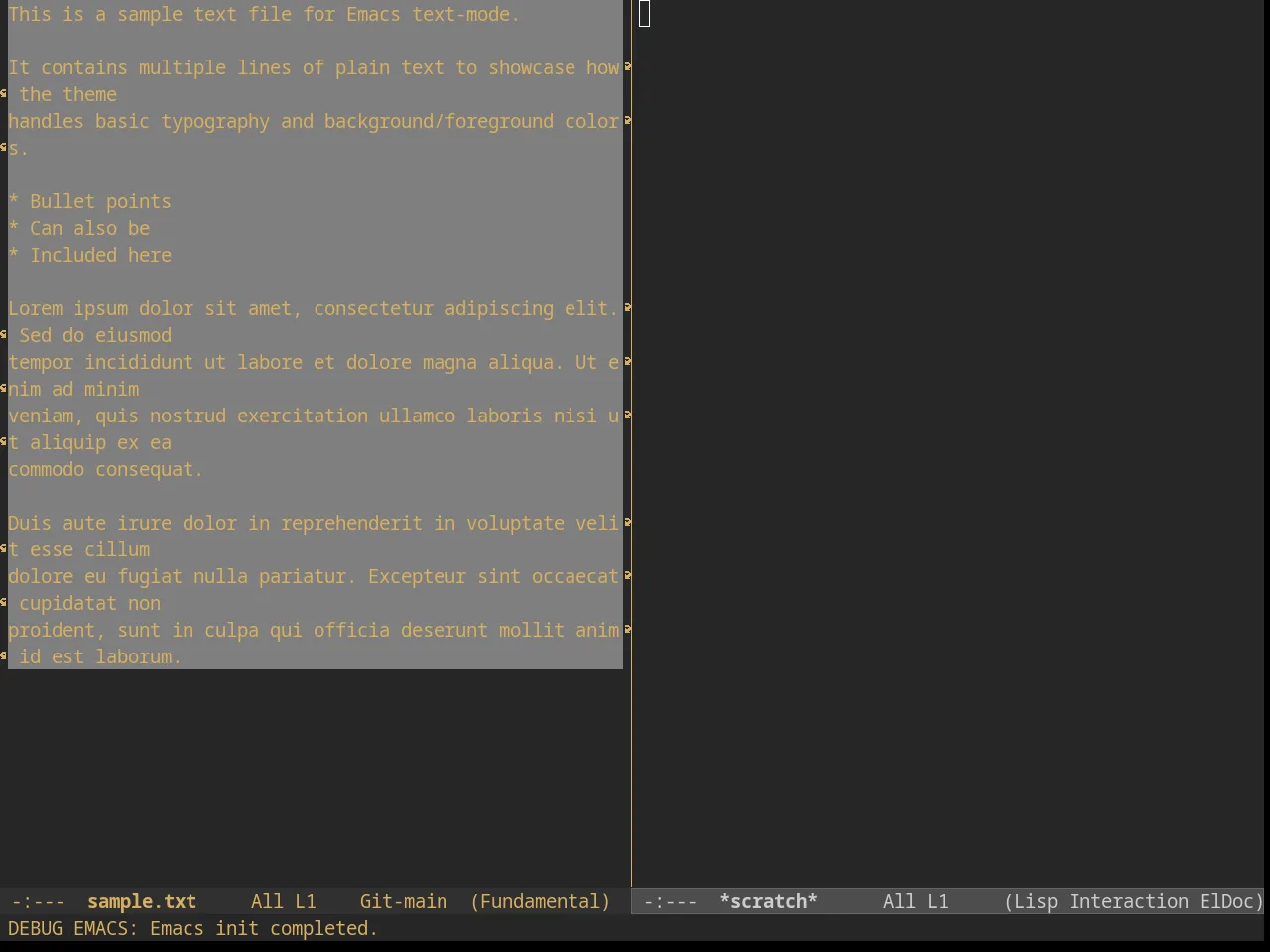1270x952 pixels.
Task: Click the '* Can also be' line
Action: coord(79,228)
